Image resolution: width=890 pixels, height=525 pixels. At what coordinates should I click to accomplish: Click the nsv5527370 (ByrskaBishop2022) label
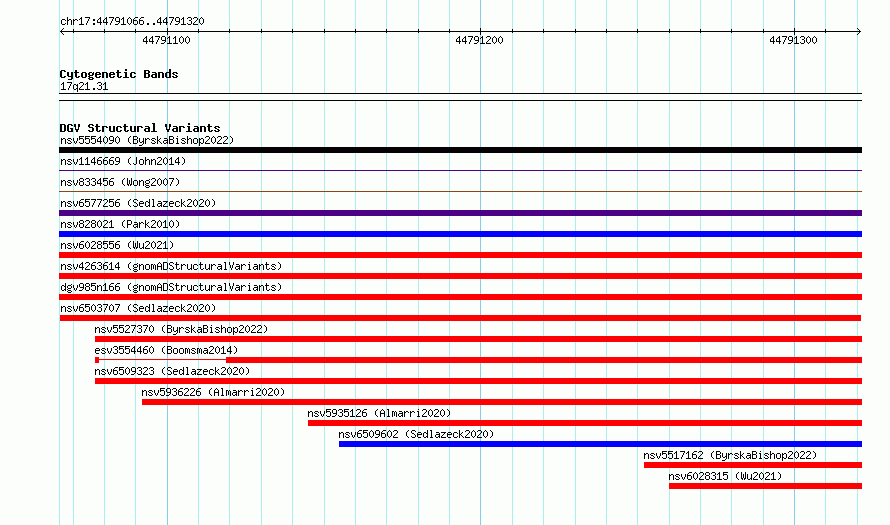181,329
